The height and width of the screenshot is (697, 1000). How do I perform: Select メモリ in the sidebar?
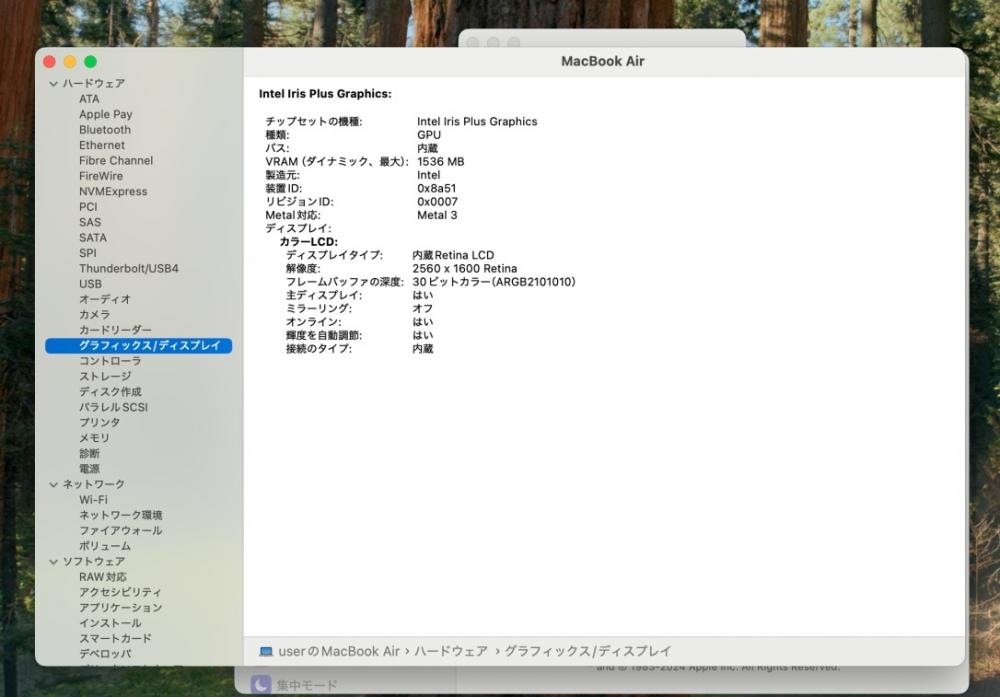[x=94, y=438]
